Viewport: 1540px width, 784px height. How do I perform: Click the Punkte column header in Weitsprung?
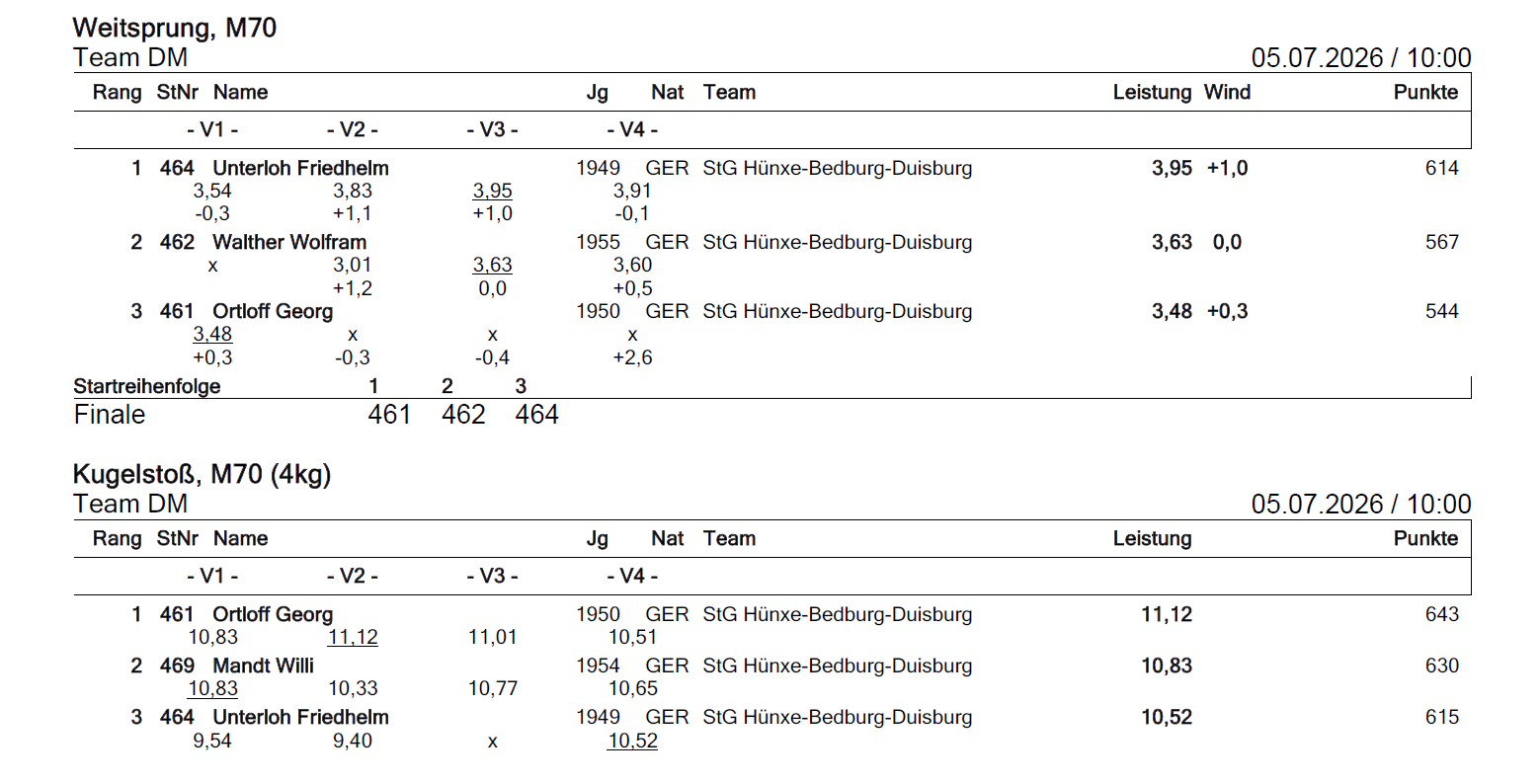(x=1425, y=92)
